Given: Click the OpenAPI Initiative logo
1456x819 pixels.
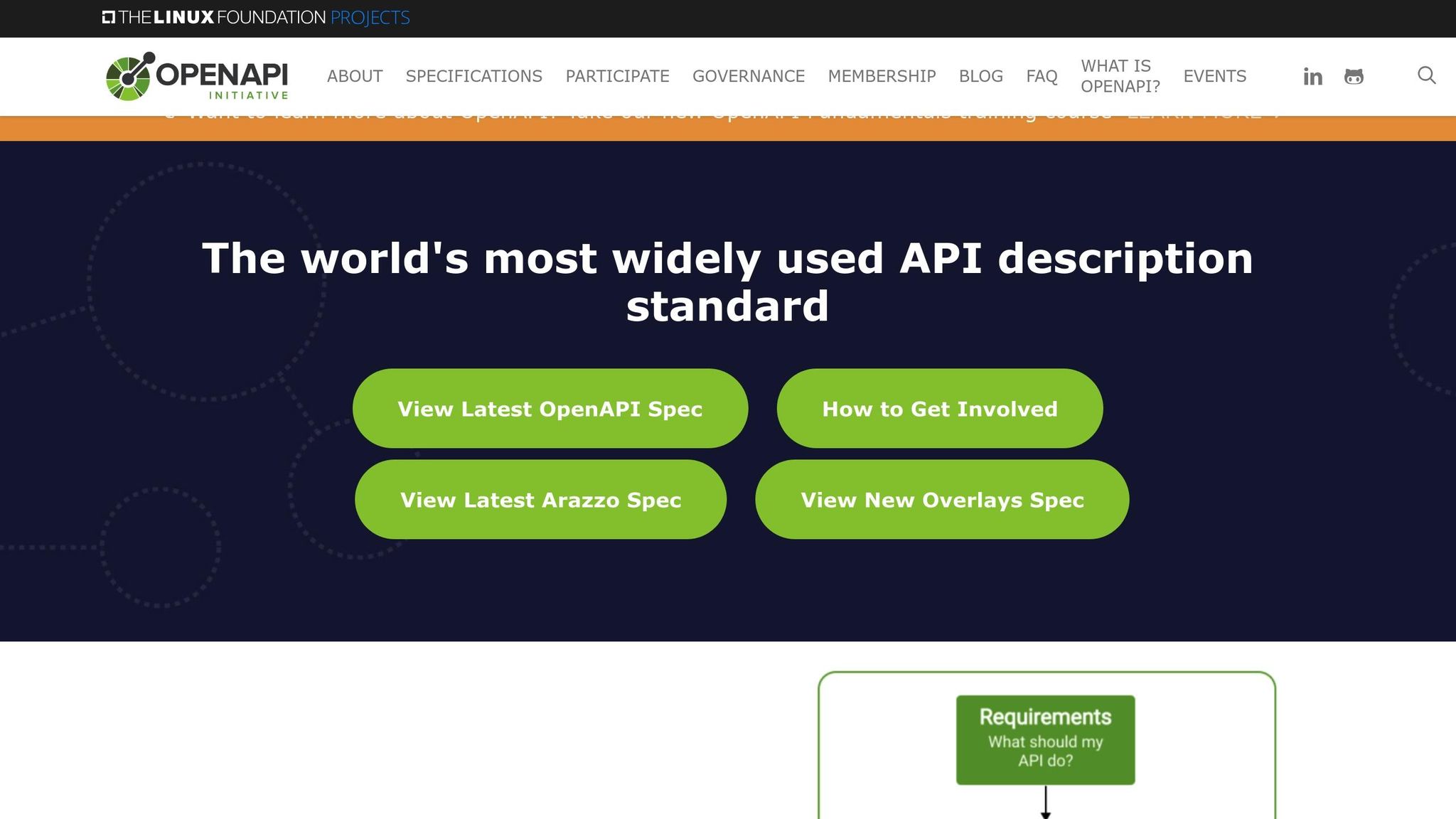Looking at the screenshot, I should (x=197, y=76).
